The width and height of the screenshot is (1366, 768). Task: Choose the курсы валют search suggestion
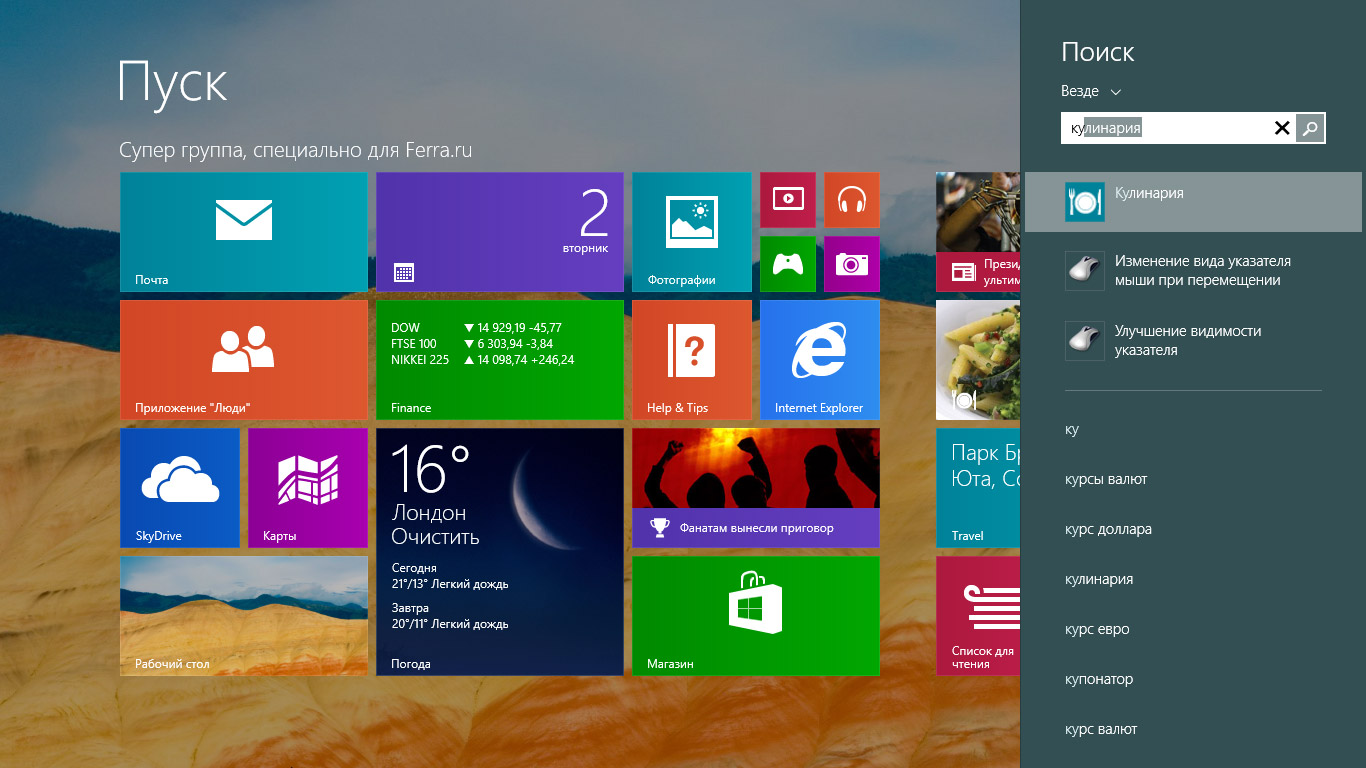pos(1106,479)
